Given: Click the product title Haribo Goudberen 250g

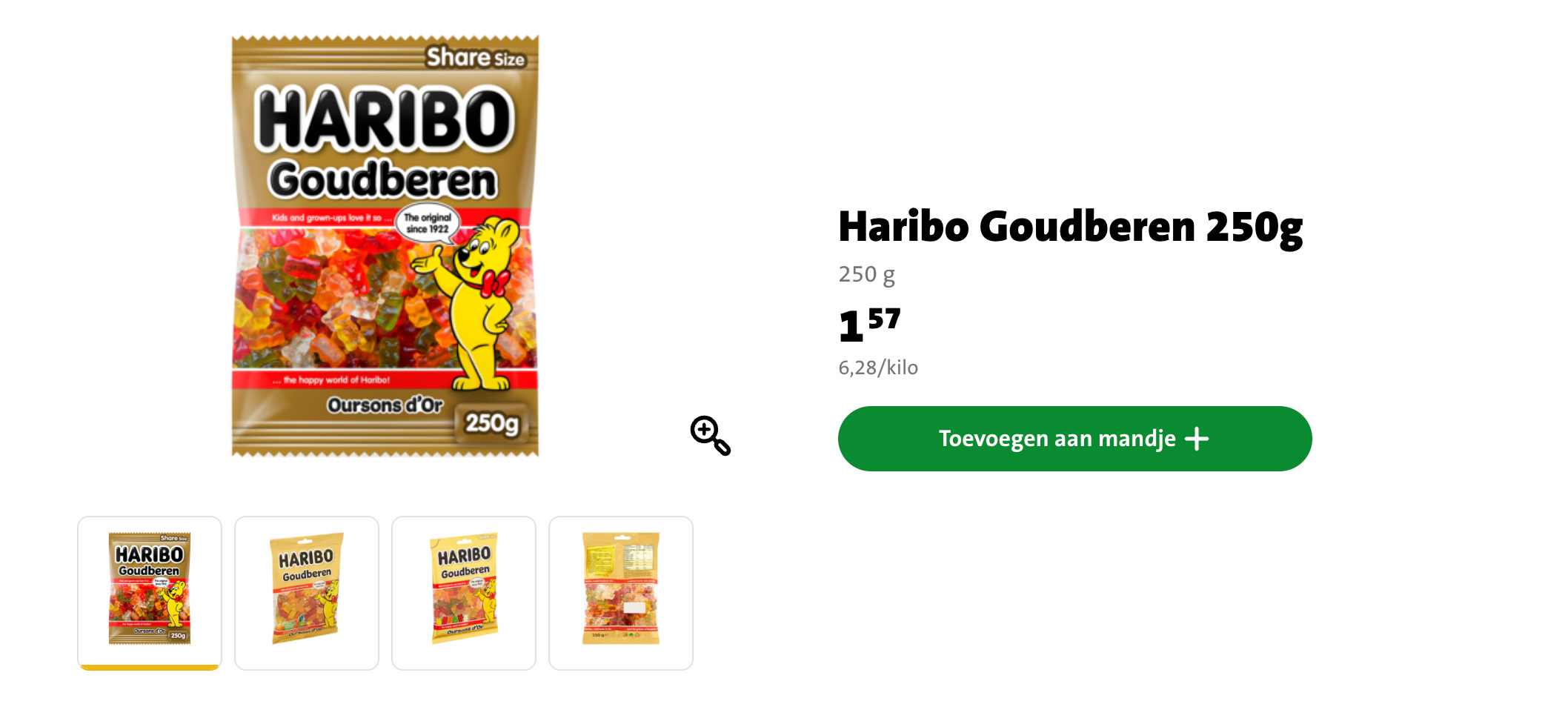Looking at the screenshot, I should 1070,227.
